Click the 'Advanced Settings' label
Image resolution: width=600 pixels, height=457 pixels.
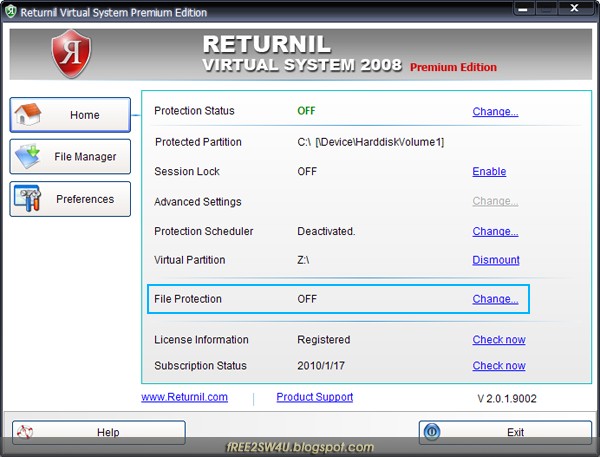[x=198, y=202]
